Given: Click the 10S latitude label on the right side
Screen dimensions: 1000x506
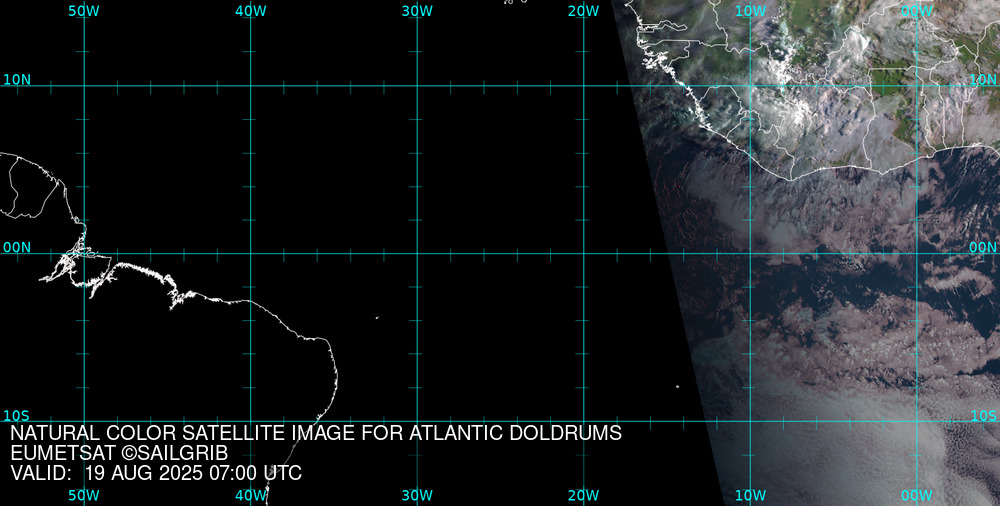Looking at the screenshot, I should pyautogui.click(x=983, y=416).
